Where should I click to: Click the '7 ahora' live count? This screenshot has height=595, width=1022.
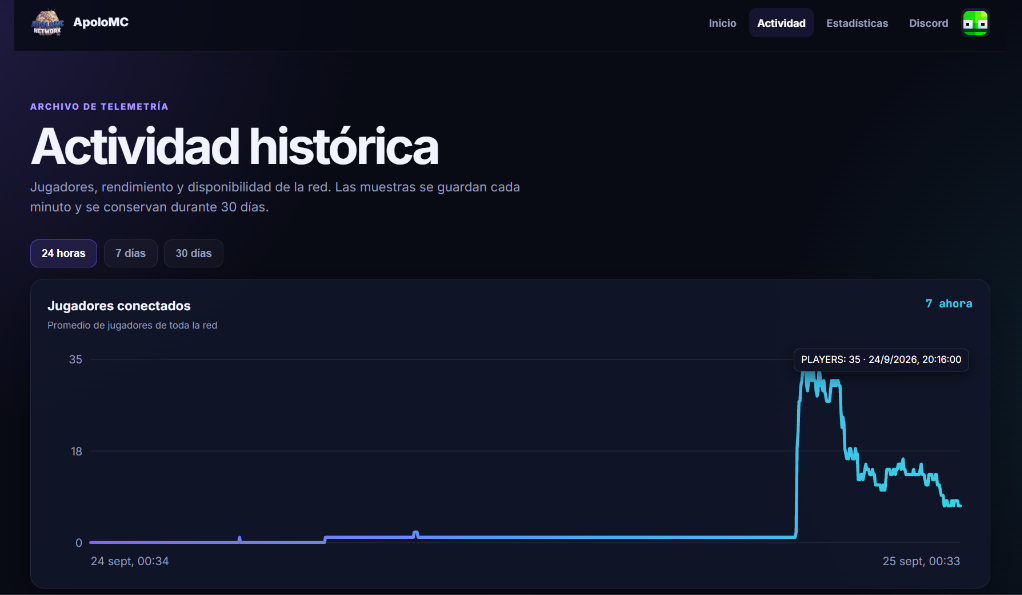948,304
